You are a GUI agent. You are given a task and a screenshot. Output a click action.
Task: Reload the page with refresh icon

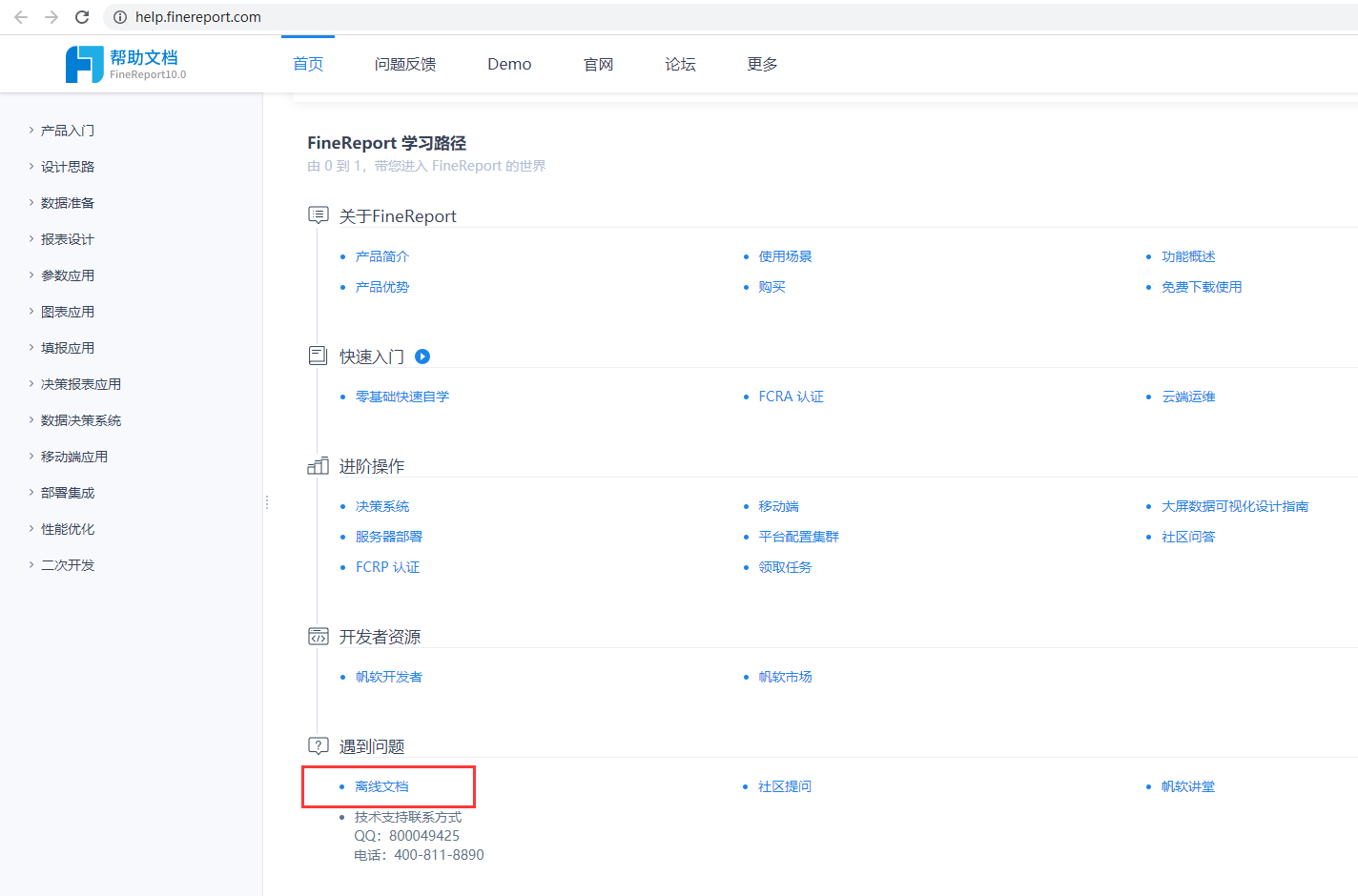(x=82, y=17)
